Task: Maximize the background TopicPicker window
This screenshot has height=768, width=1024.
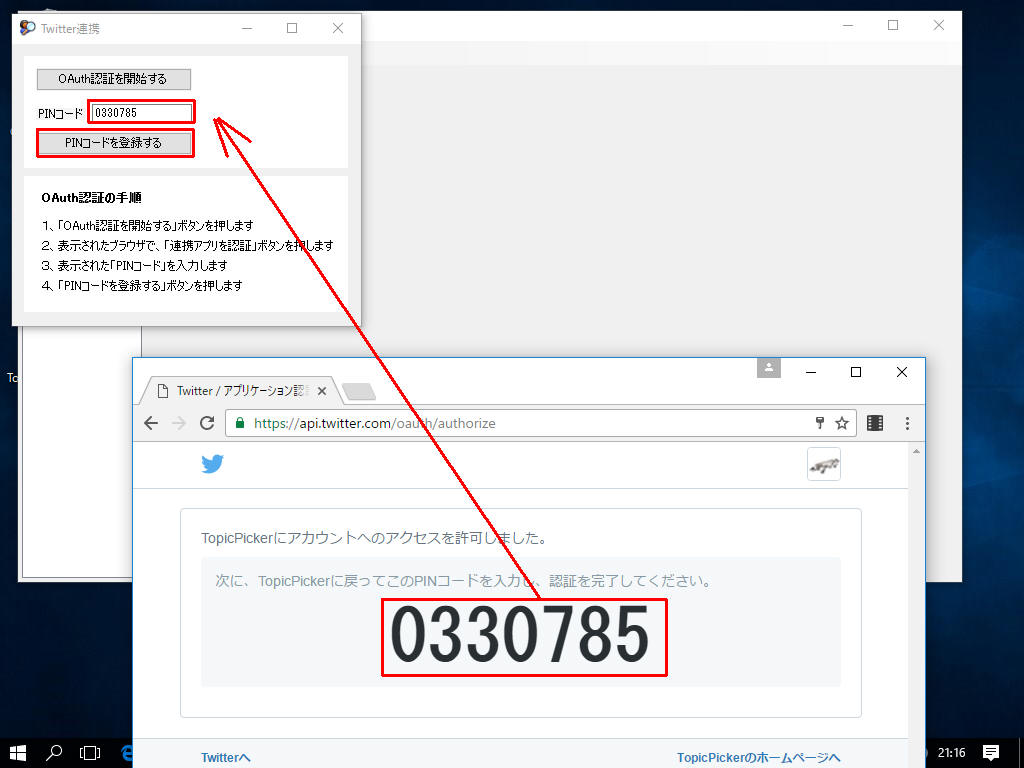Action: point(893,25)
